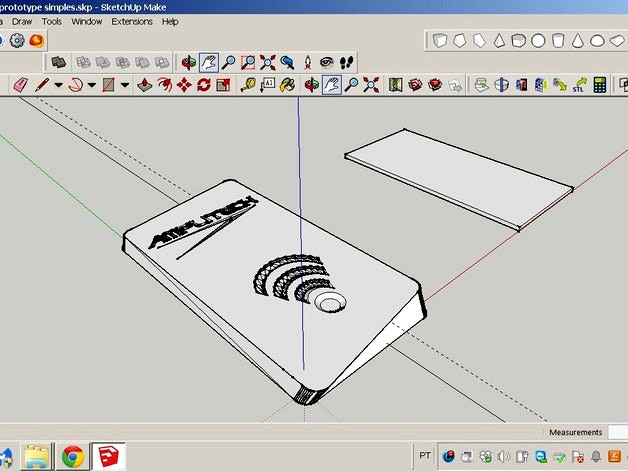
Task: Open the Add Location map tool
Action: [396, 85]
